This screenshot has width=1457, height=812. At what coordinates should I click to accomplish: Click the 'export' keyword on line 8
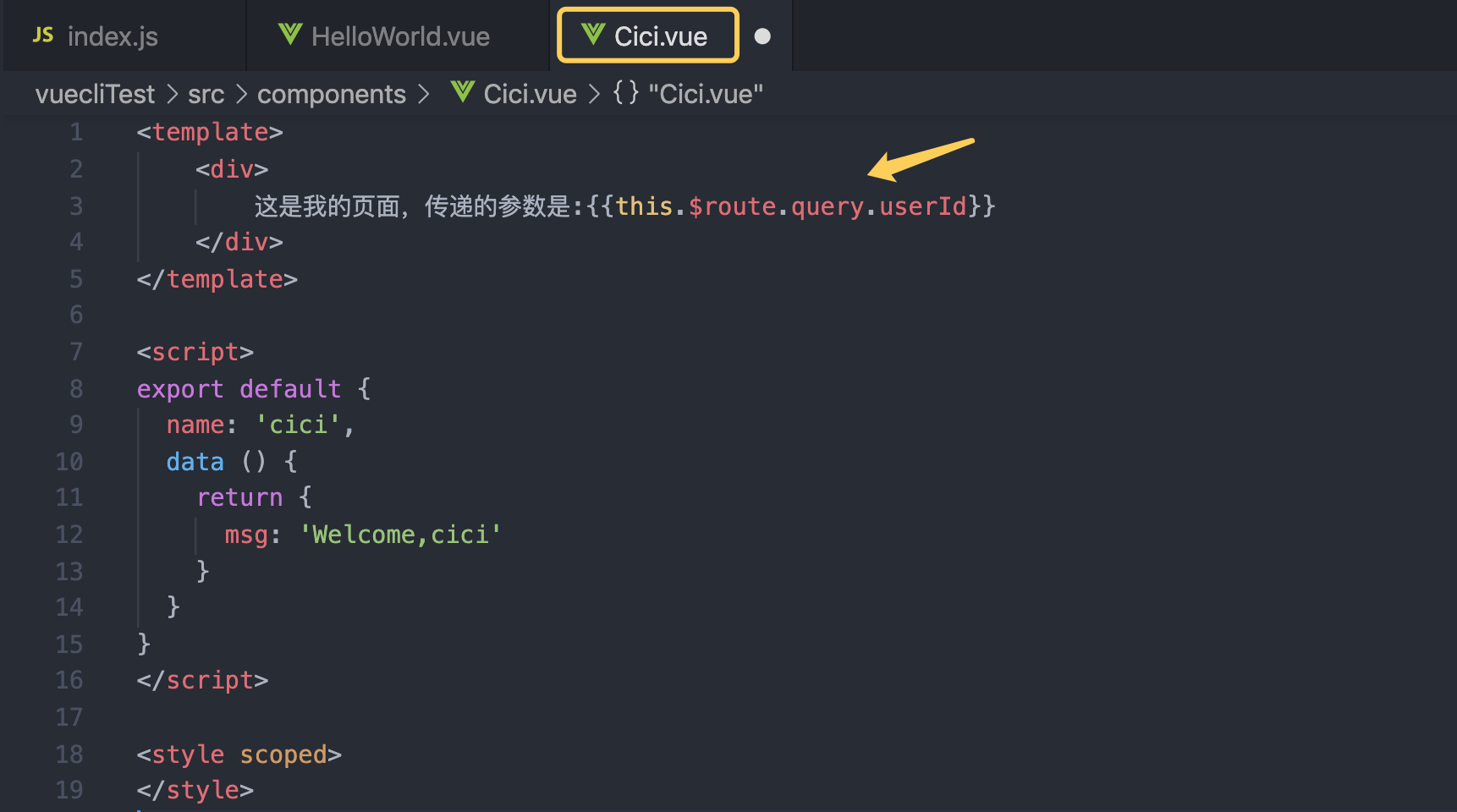[180, 389]
